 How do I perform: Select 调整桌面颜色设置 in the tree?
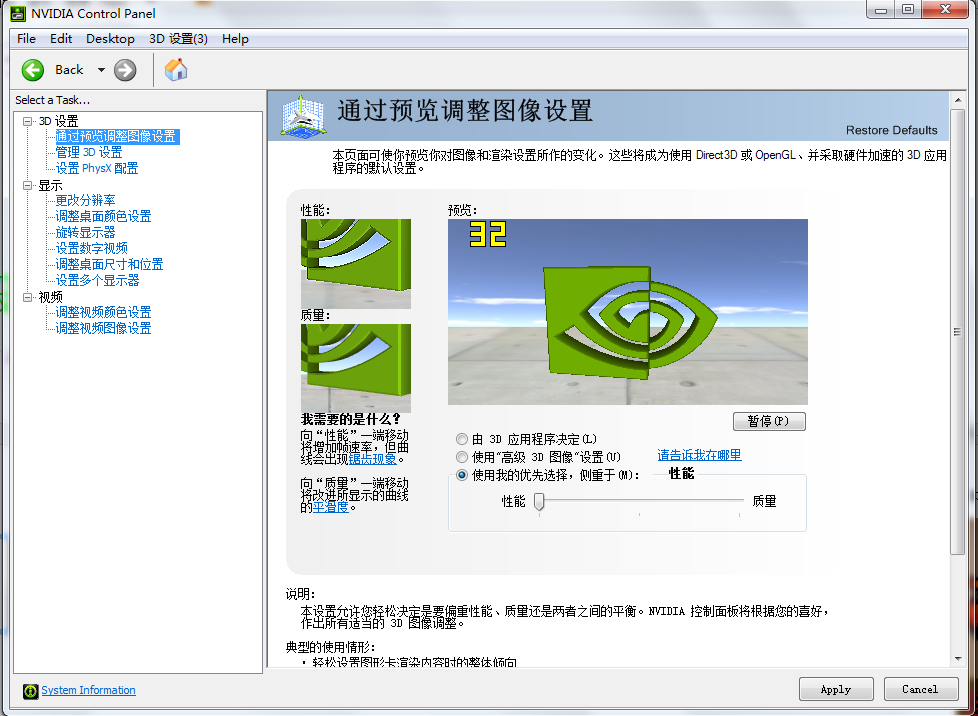click(103, 216)
